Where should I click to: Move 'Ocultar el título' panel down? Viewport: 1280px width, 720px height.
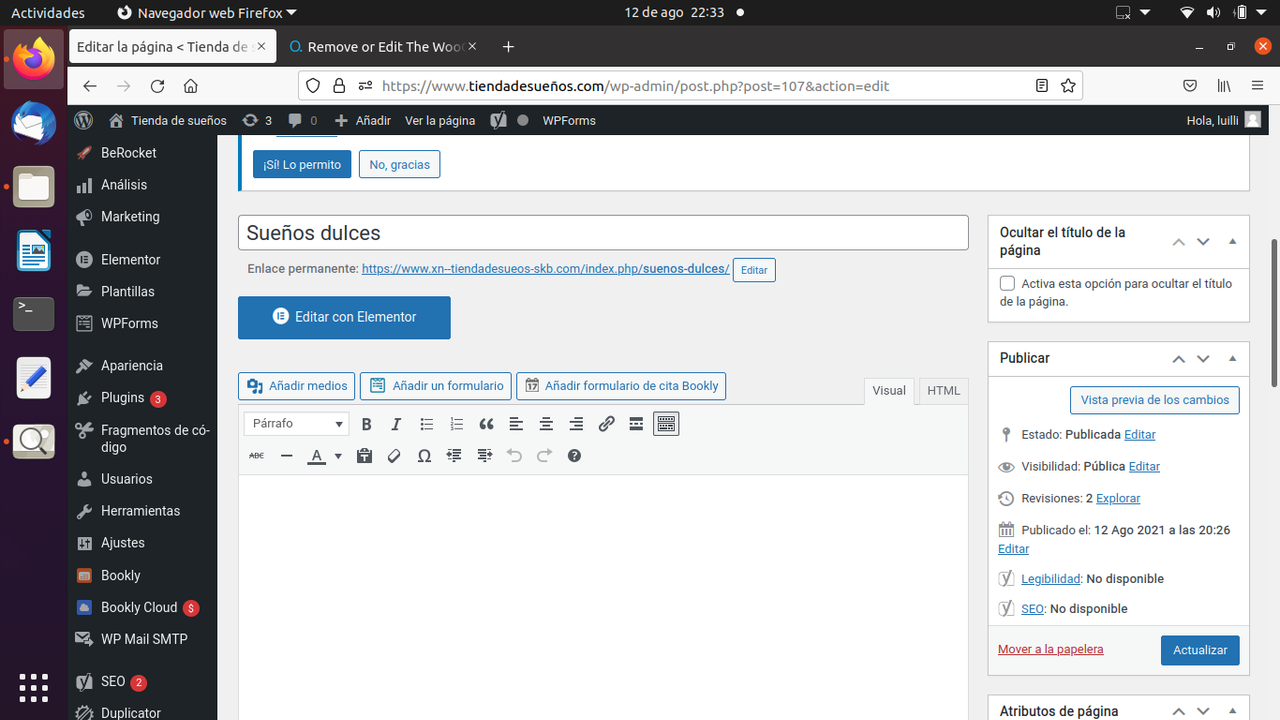click(x=1203, y=242)
